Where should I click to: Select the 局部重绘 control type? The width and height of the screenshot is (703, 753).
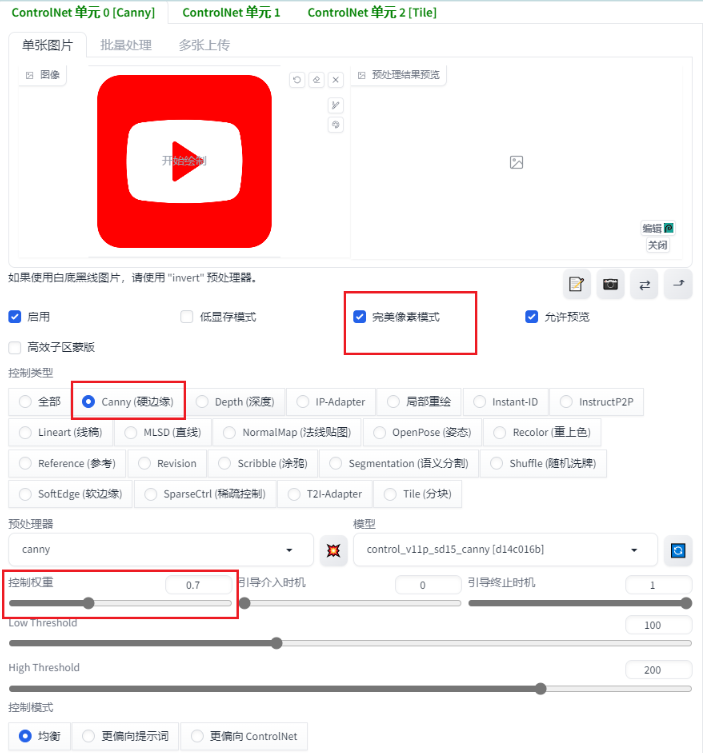click(419, 402)
